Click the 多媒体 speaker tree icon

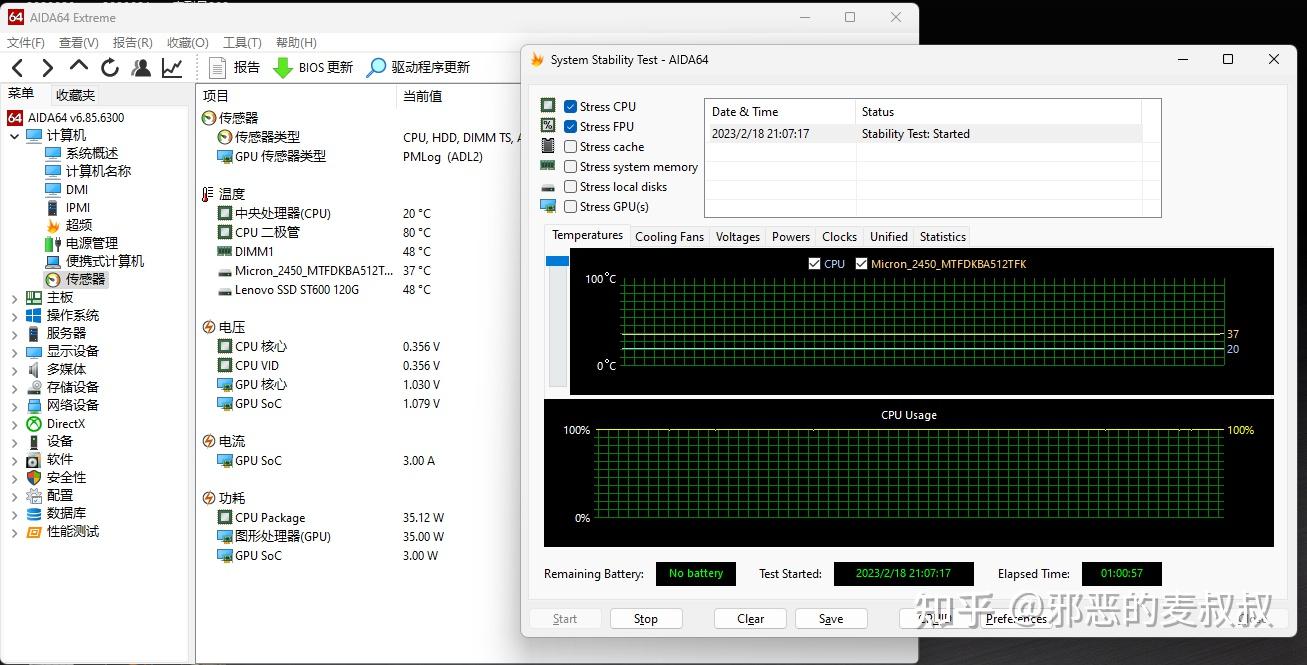35,369
